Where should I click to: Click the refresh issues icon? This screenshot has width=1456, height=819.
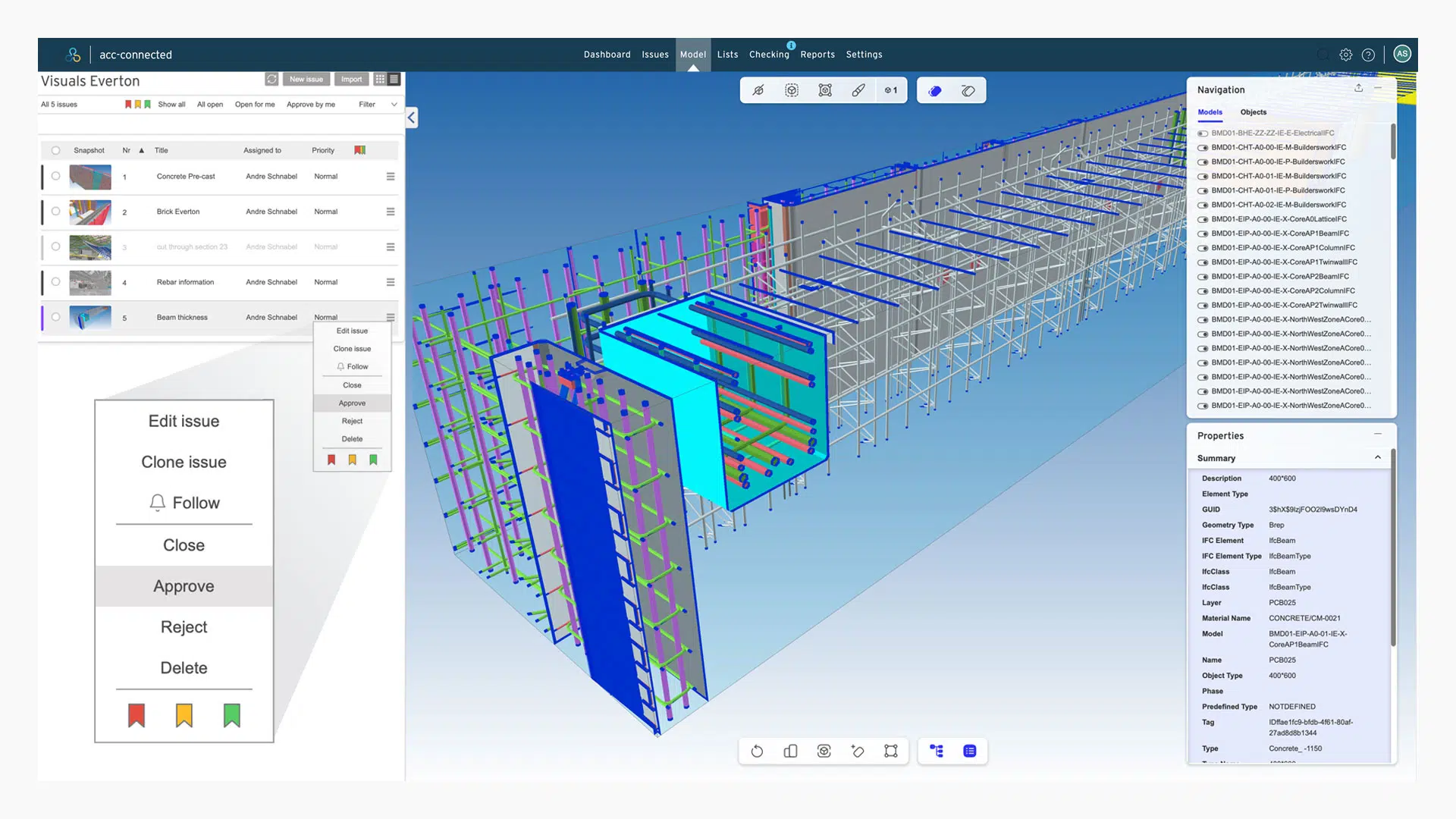click(x=271, y=79)
